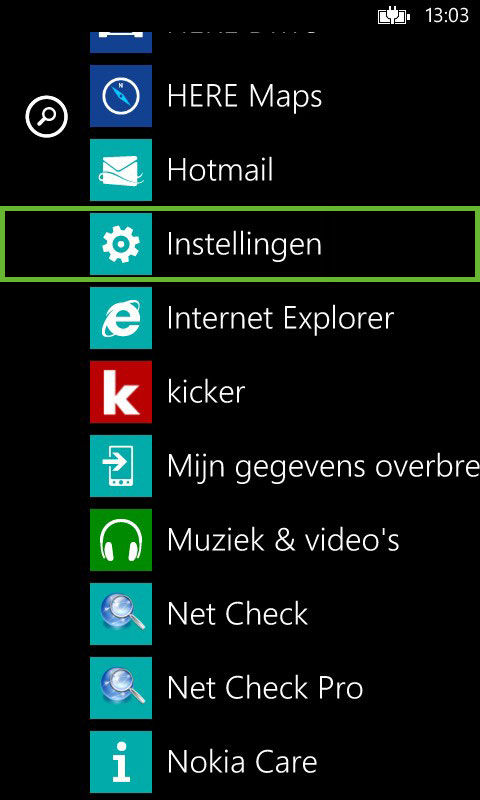Open the HERE Maps compass tile
The image size is (480, 800).
(121, 96)
